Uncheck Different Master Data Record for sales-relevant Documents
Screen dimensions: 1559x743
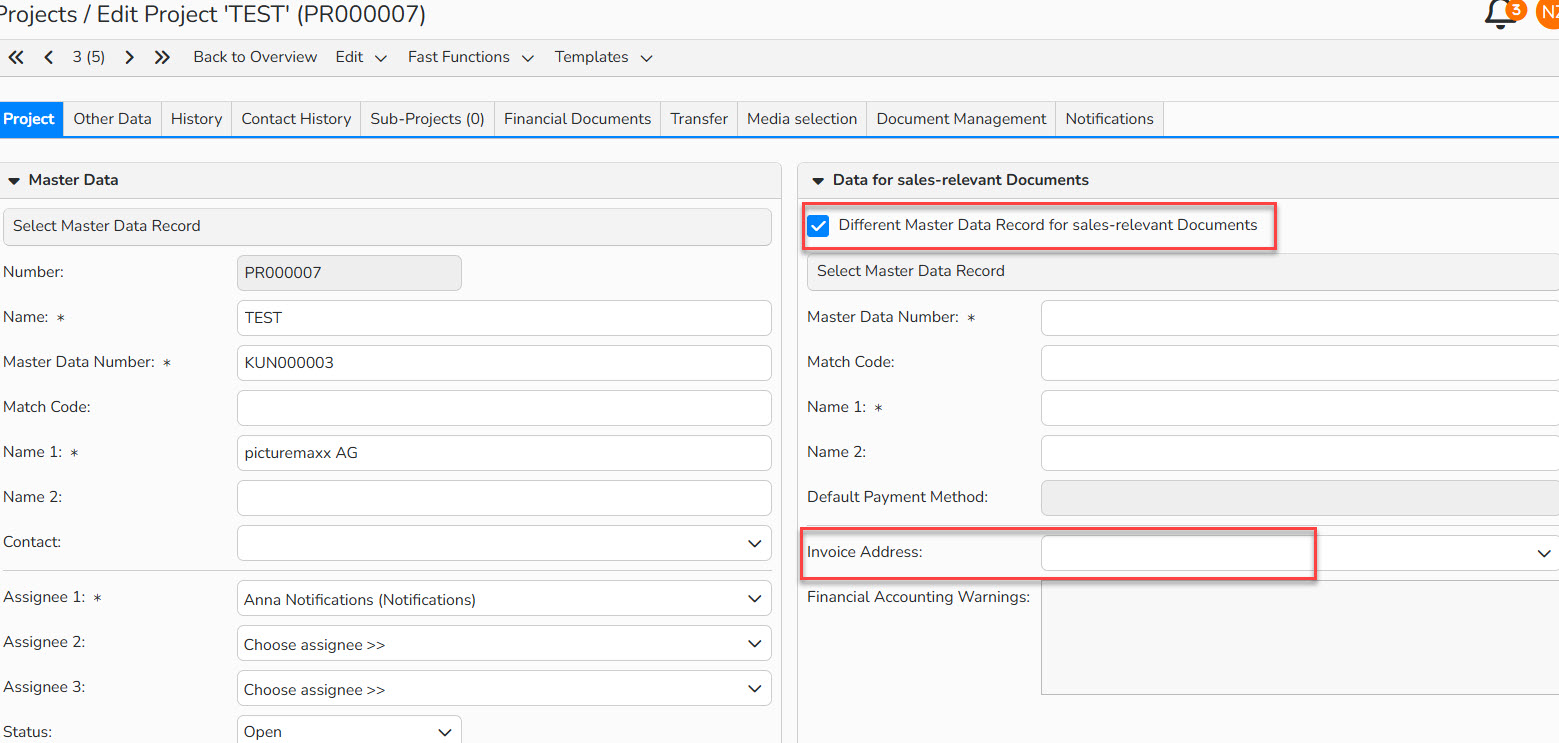pos(819,226)
